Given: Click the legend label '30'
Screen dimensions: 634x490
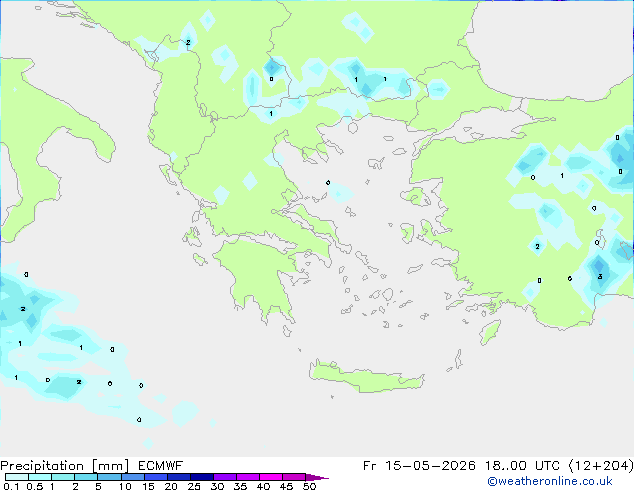Looking at the screenshot, I should [x=217, y=486].
